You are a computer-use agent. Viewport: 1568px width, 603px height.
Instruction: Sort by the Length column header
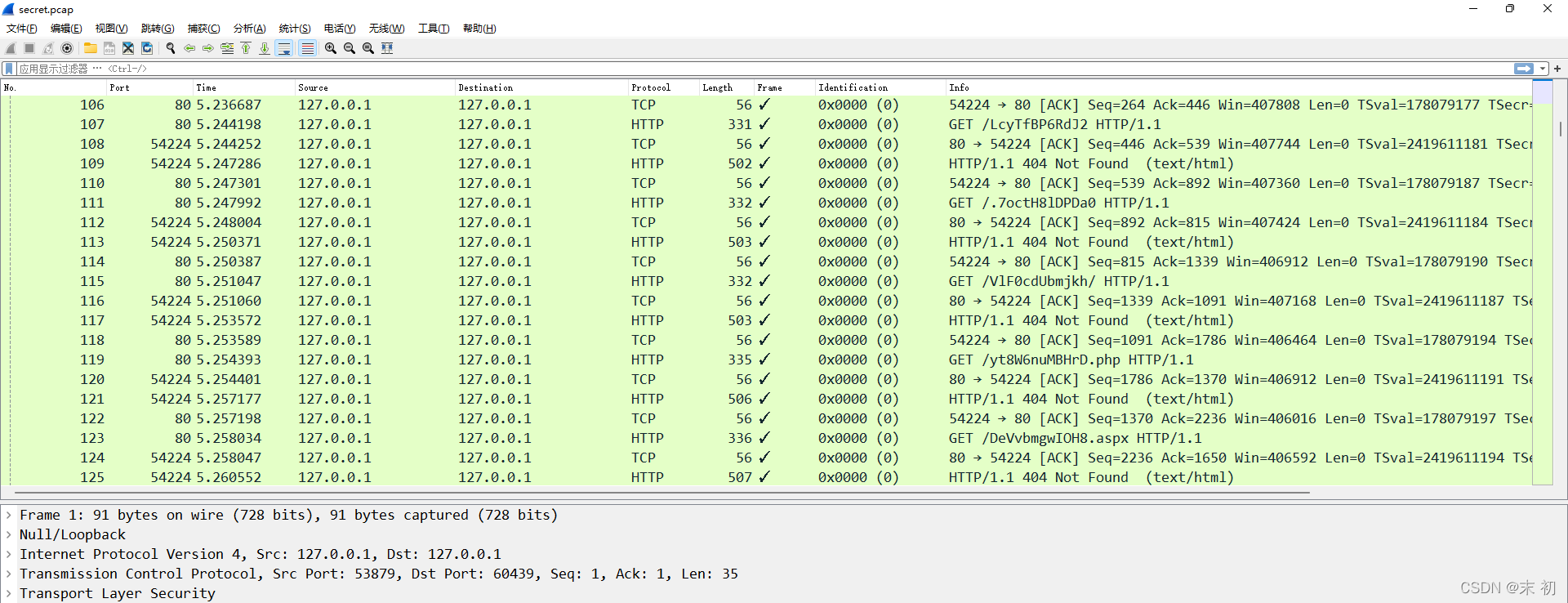click(x=726, y=87)
